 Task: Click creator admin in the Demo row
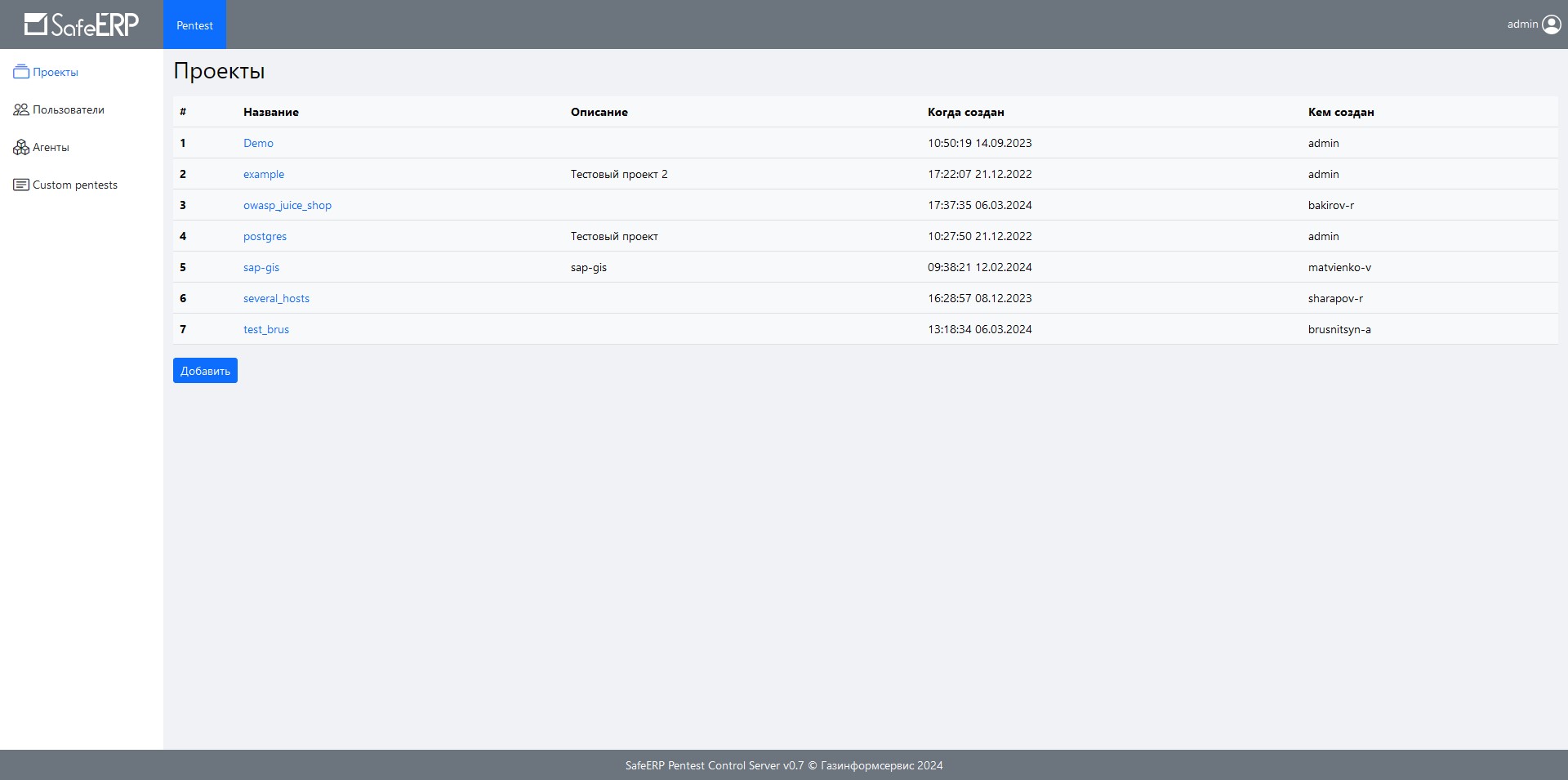click(1323, 143)
